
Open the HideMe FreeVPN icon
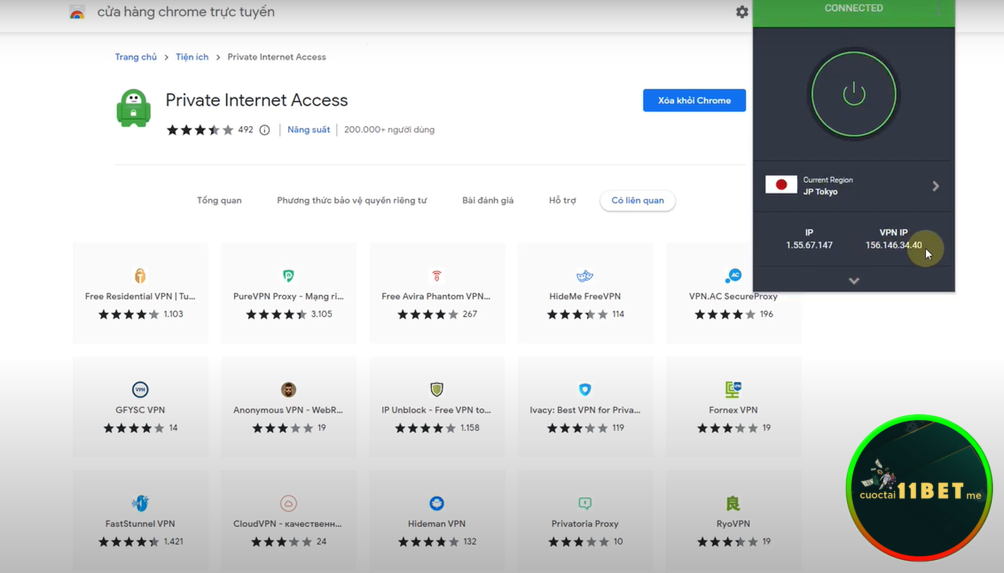(x=585, y=276)
